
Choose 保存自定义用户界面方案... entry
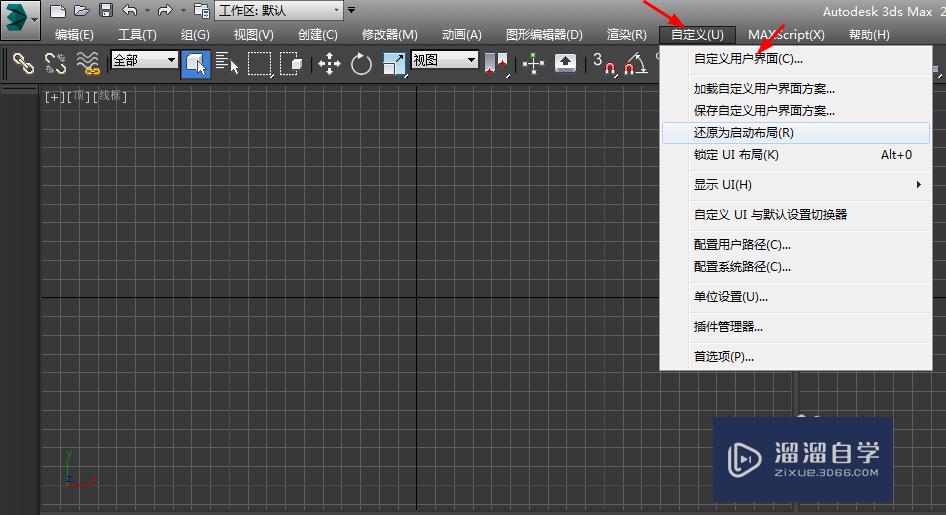(x=796, y=111)
